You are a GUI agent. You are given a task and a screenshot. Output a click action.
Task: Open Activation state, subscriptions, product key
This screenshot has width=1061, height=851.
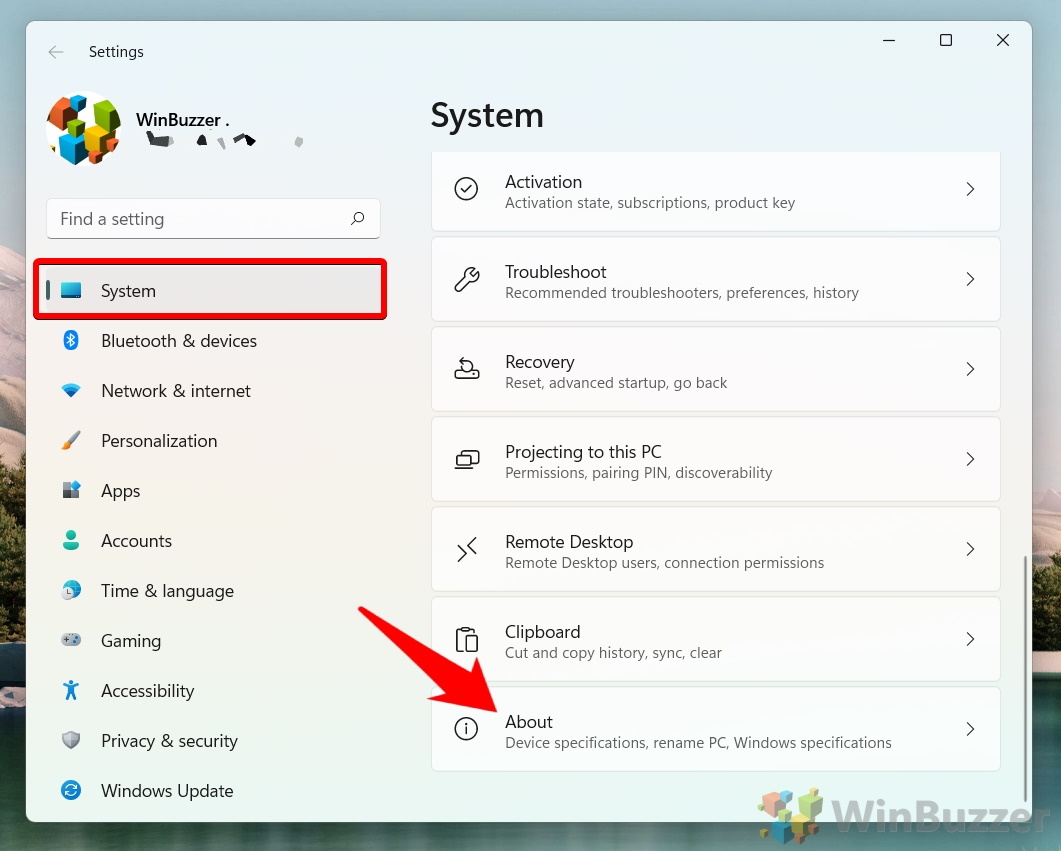pyautogui.click(x=650, y=203)
